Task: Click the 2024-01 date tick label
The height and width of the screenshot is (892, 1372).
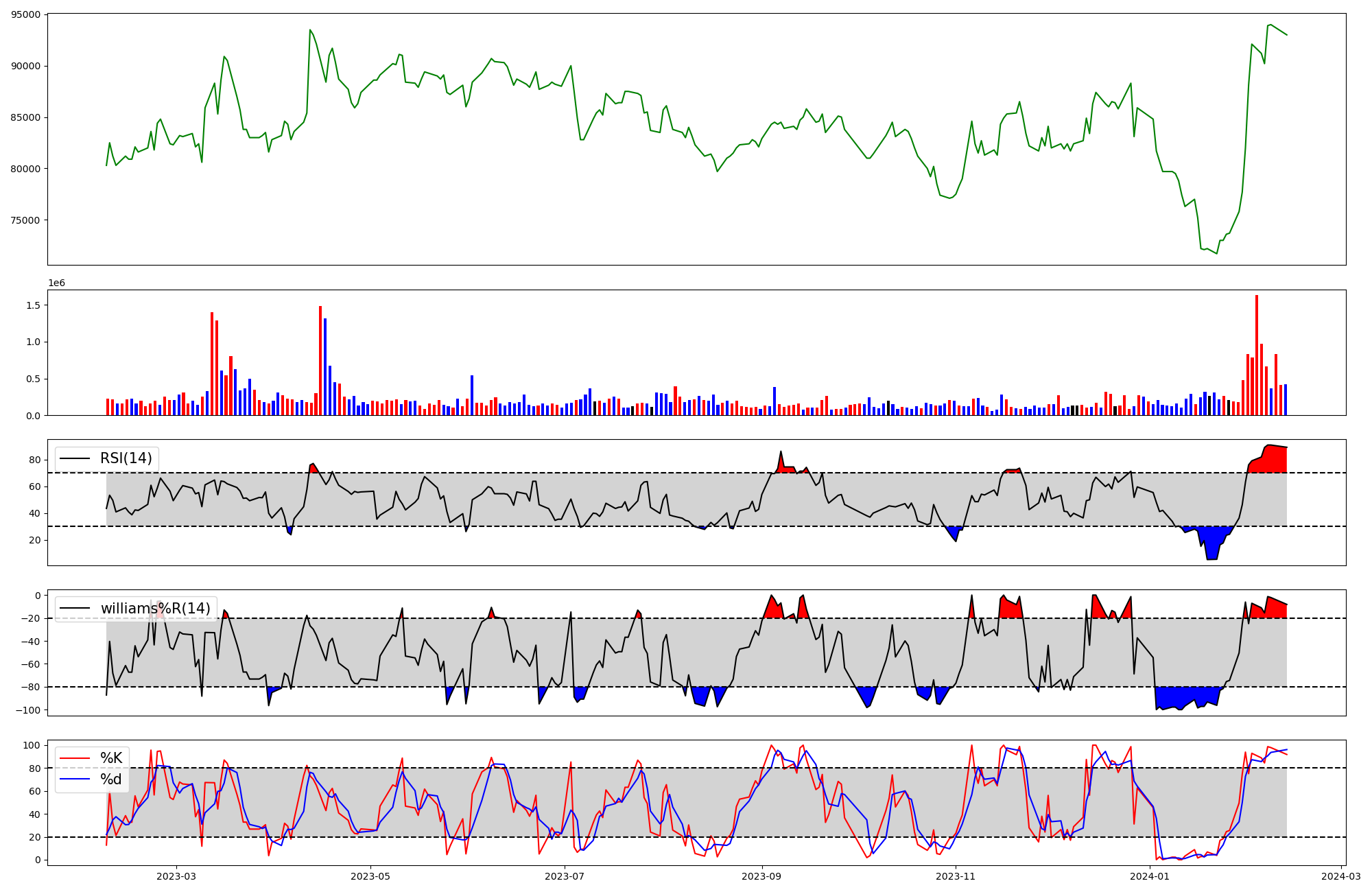Action: [1150, 876]
